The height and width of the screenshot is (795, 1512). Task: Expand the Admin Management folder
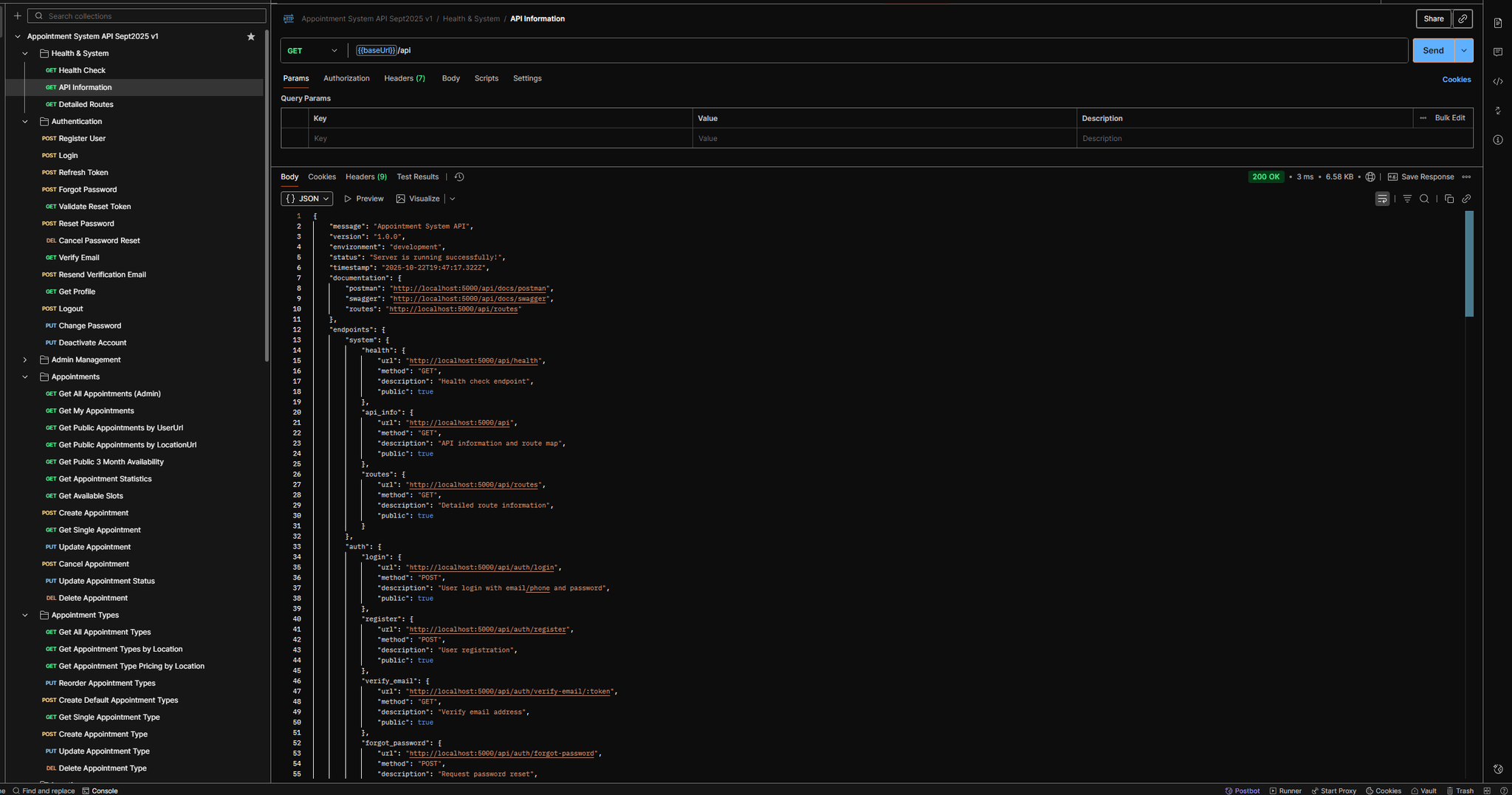tap(25, 360)
